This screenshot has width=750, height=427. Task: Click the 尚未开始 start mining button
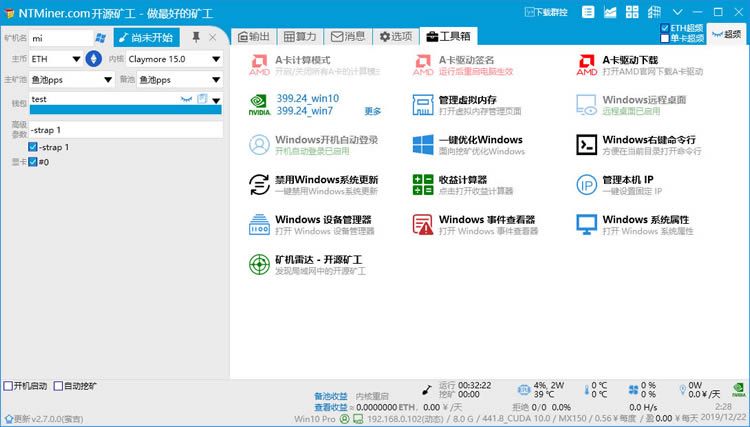pyautogui.click(x=146, y=37)
